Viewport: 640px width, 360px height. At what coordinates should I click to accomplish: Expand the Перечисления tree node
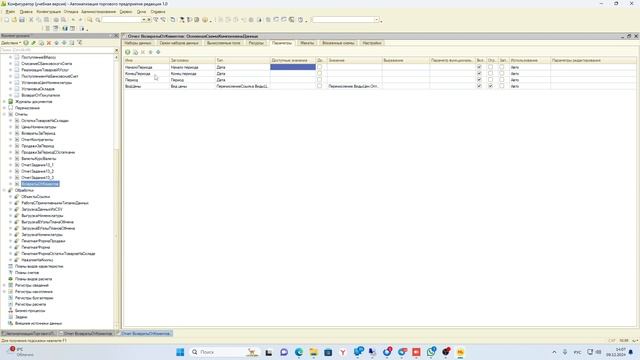4,108
